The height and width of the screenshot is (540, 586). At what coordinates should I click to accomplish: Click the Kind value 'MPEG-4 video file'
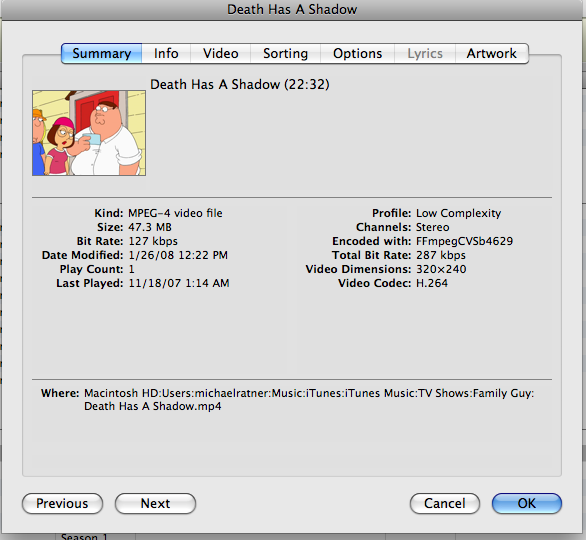pyautogui.click(x=175, y=213)
